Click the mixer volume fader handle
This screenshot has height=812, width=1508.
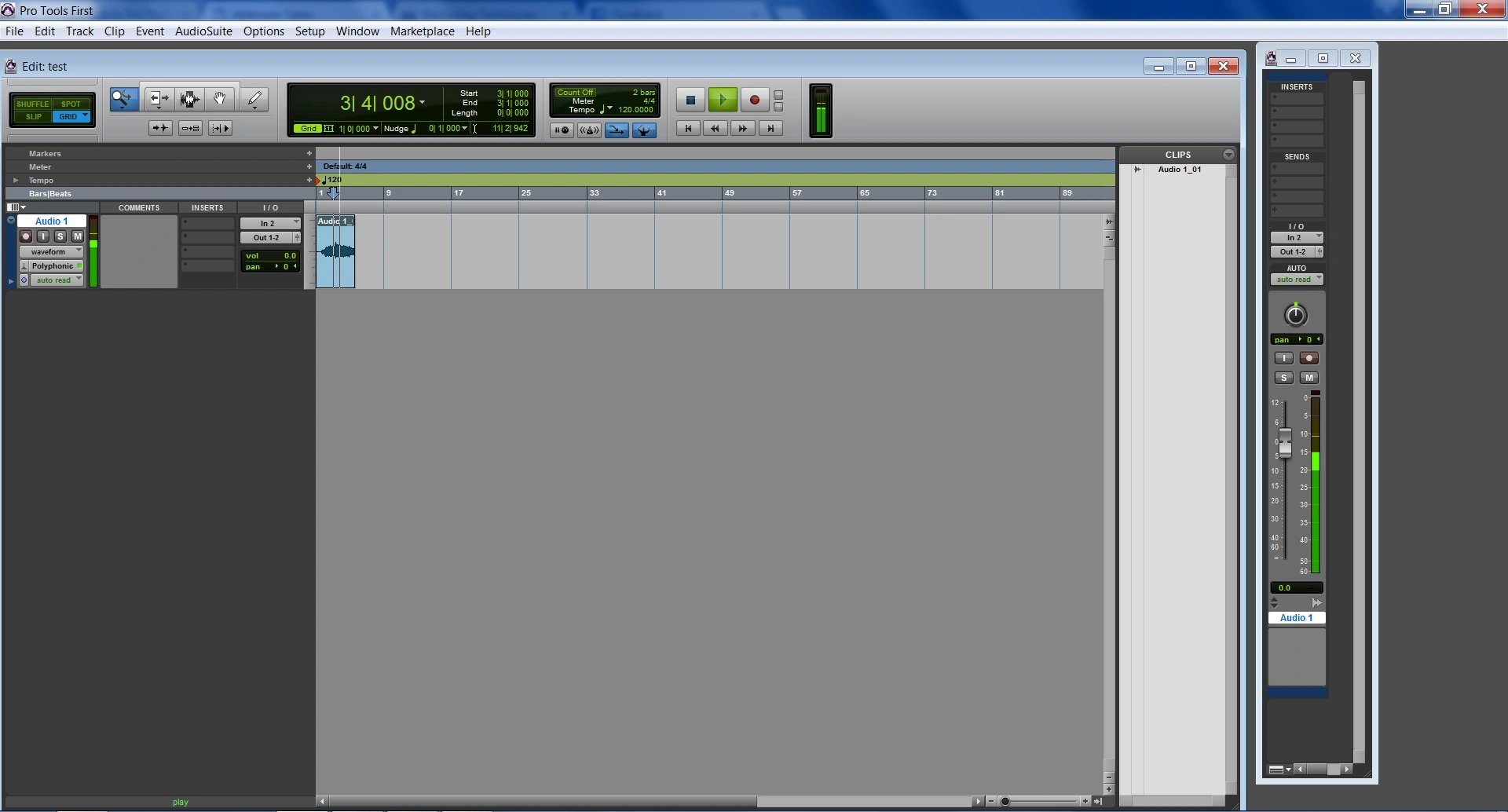[1285, 444]
